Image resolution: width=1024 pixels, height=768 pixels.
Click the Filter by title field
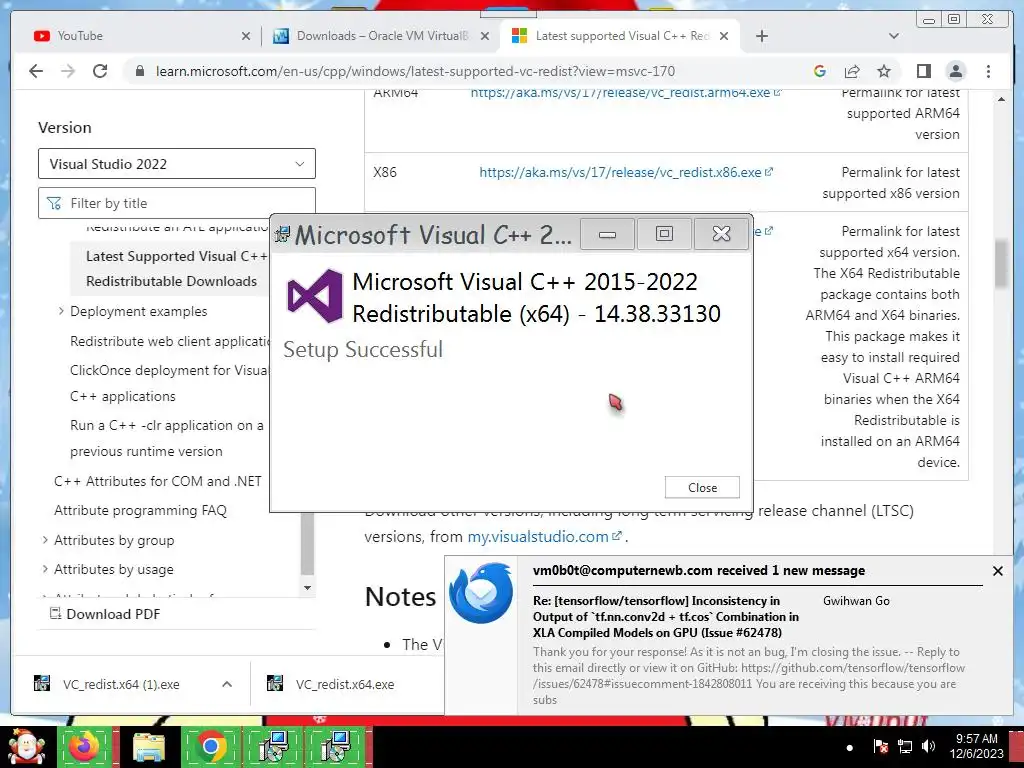coord(177,203)
